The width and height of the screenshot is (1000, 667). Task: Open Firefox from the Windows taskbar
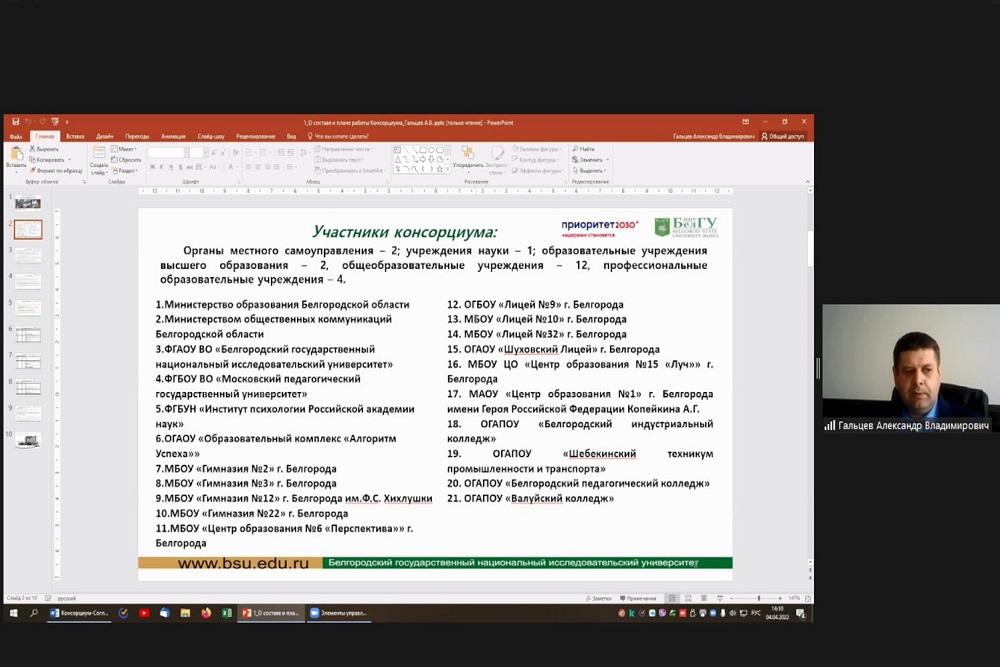[206, 613]
